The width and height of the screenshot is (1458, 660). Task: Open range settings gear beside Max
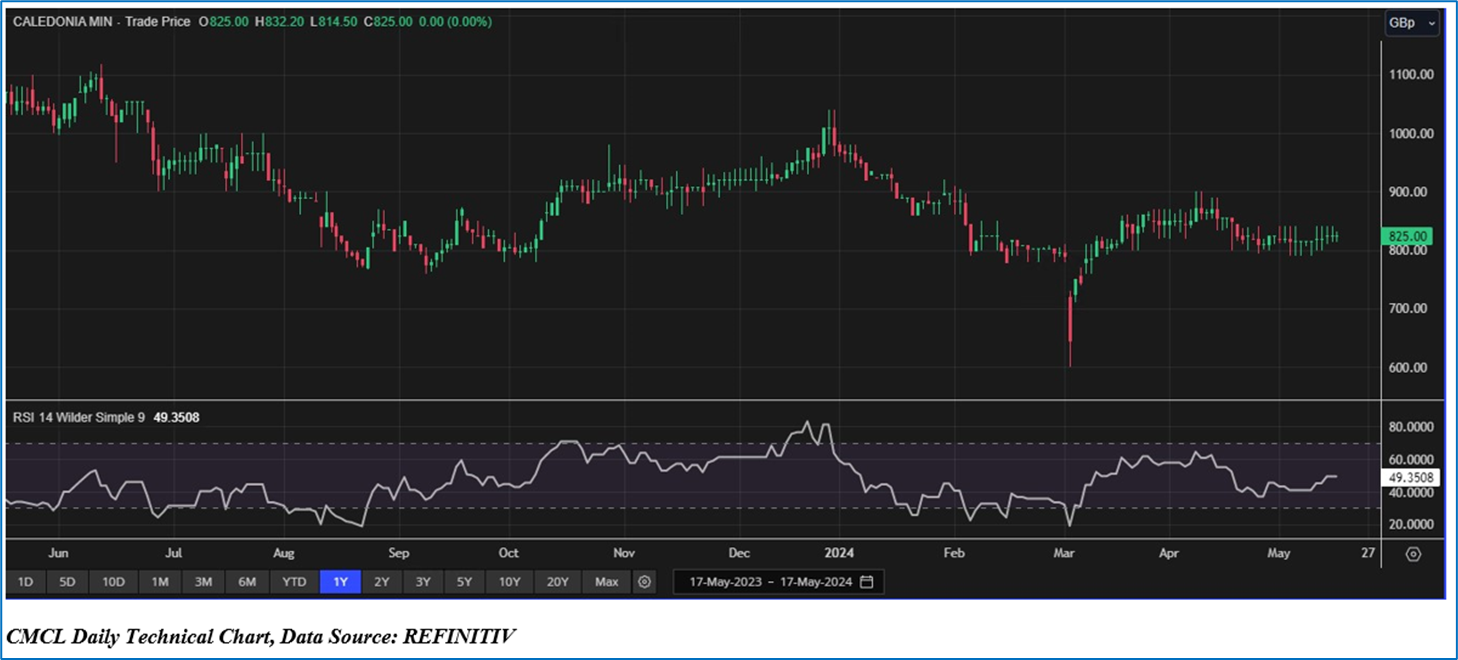coord(645,581)
